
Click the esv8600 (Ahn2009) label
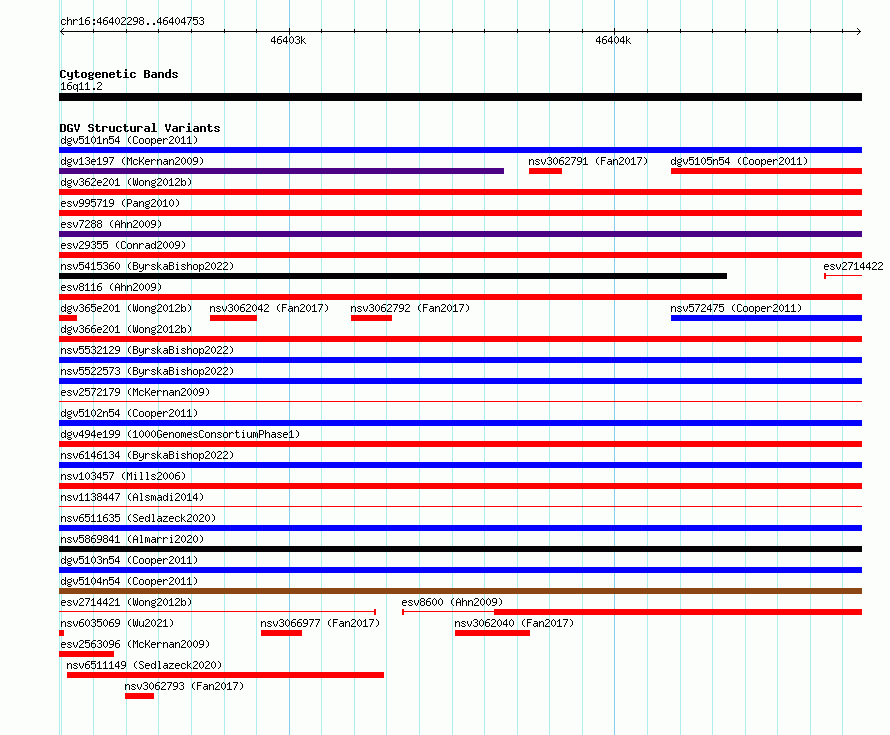pos(452,602)
